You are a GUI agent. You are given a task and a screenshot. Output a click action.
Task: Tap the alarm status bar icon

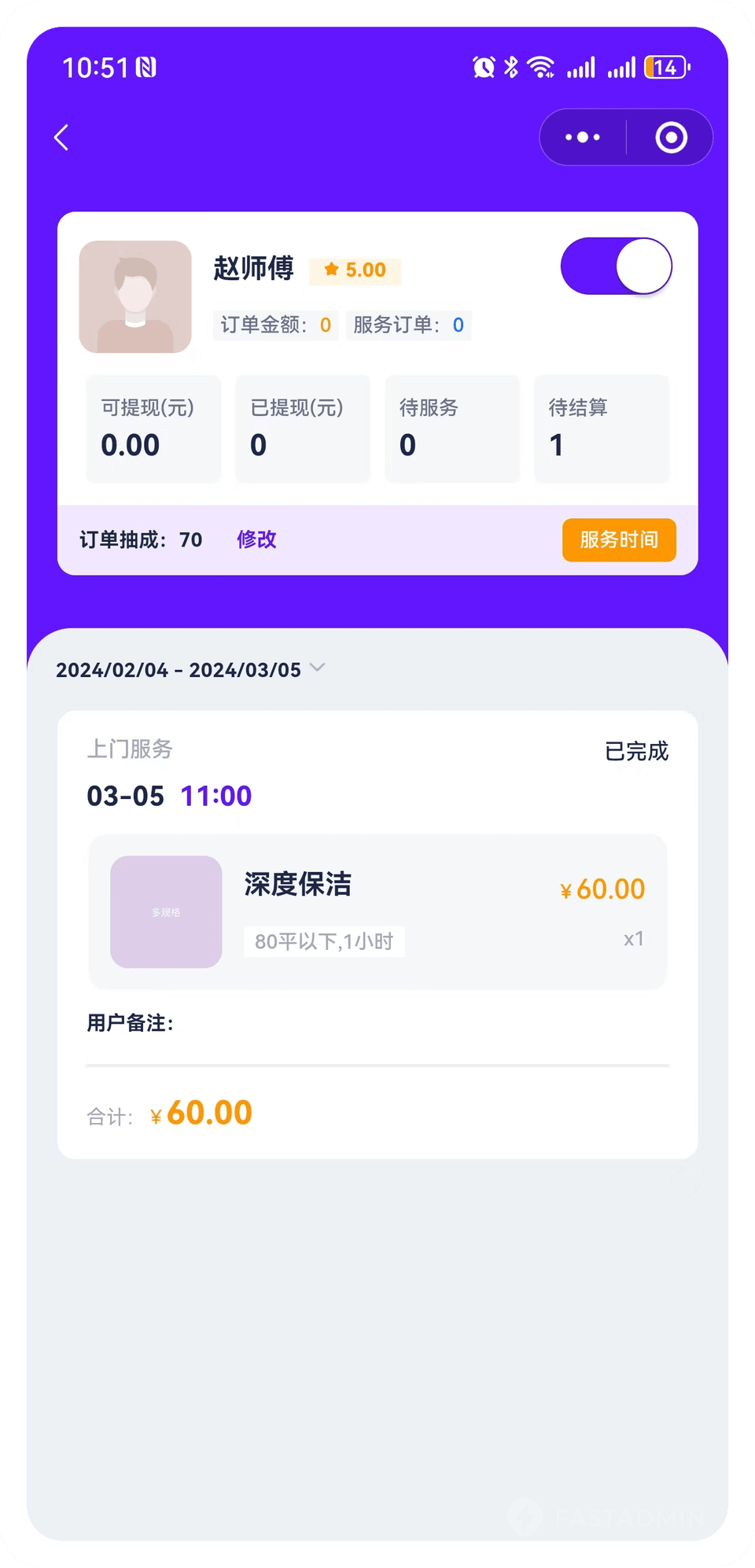click(484, 68)
